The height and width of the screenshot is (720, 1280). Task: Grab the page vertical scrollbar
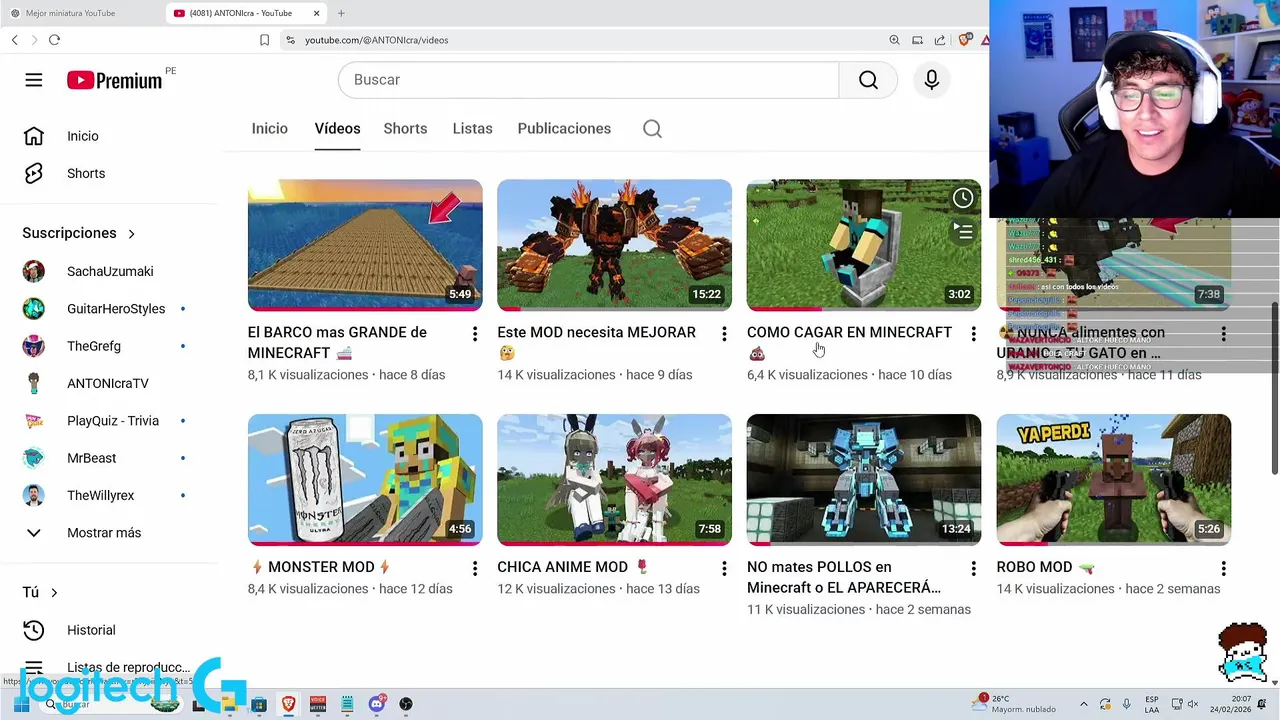click(1274, 388)
